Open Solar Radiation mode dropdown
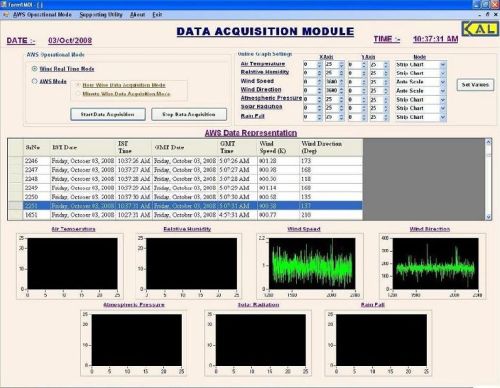The width and height of the screenshot is (500, 388). tap(443, 108)
